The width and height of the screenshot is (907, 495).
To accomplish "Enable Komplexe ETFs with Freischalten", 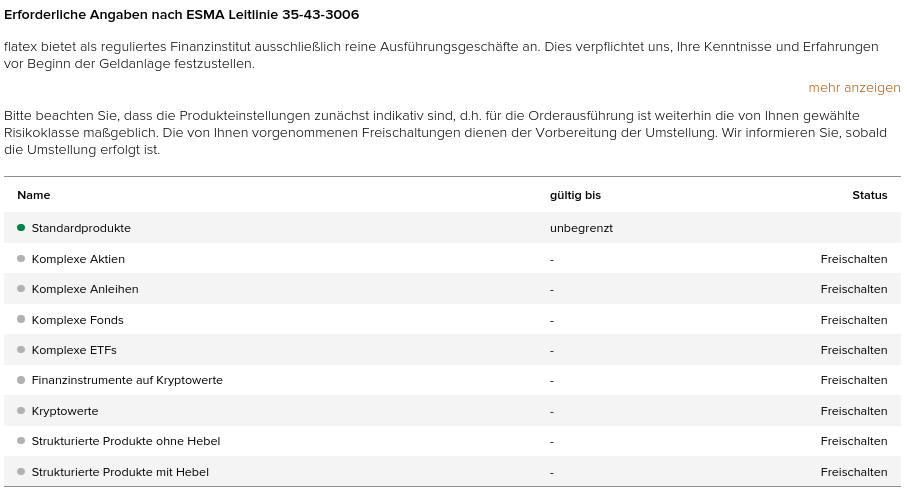I will click(853, 350).
